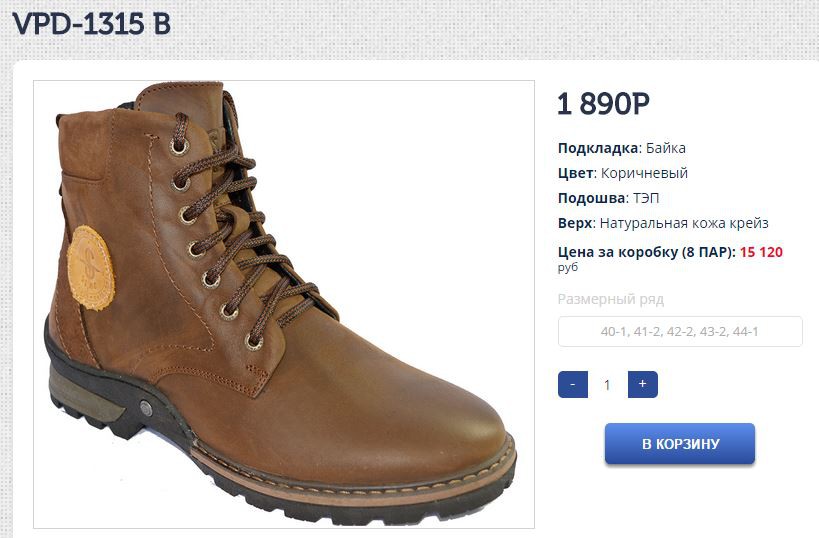Click the orange logo patch on the boot
The image size is (819, 538).
pos(91,267)
